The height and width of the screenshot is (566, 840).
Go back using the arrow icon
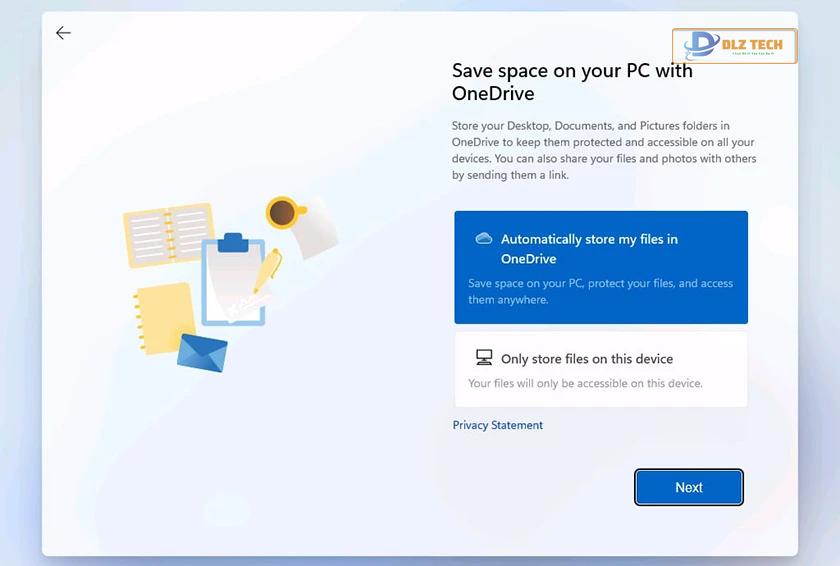coord(63,33)
